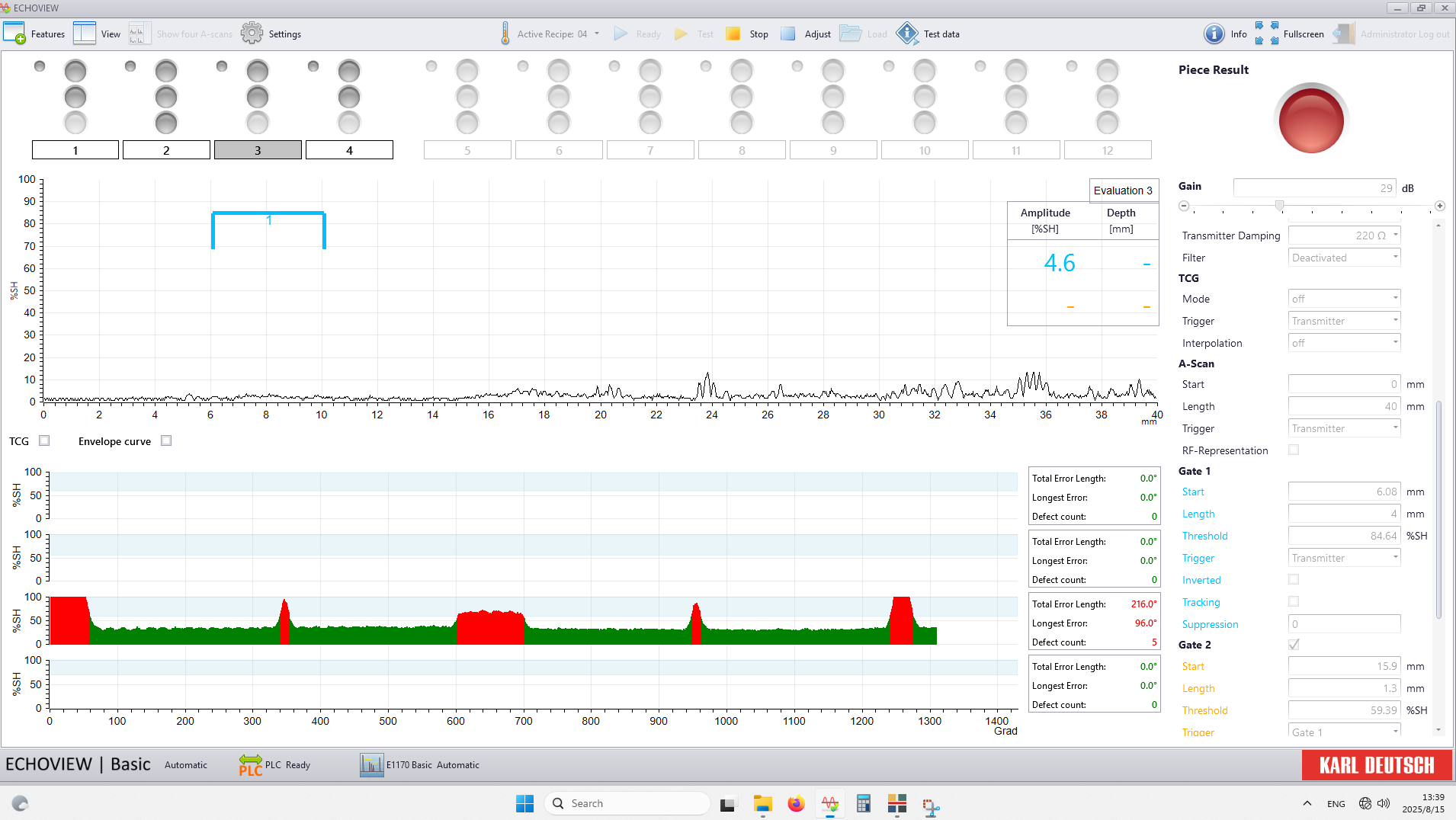Switch to Fullscreen mode icon
This screenshot has width=1456, height=820.
click(1266, 34)
